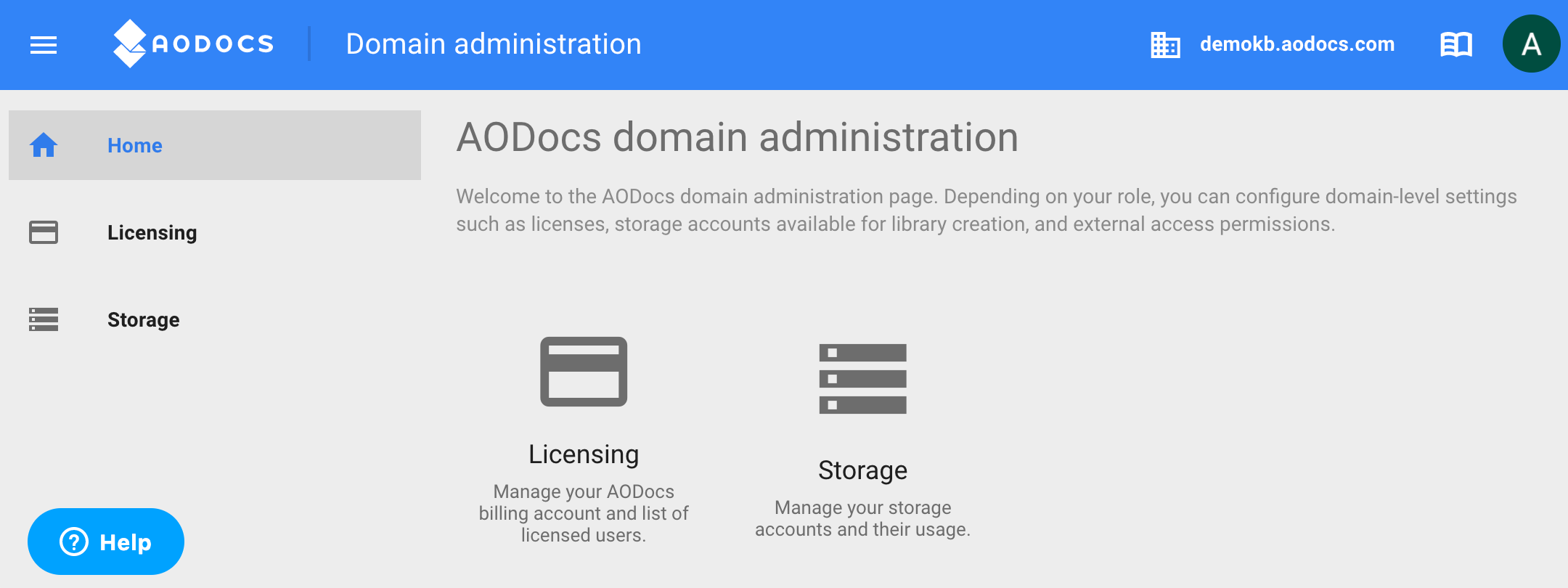
Task: Click the Storage server icon in sidebar
Action: [44, 319]
